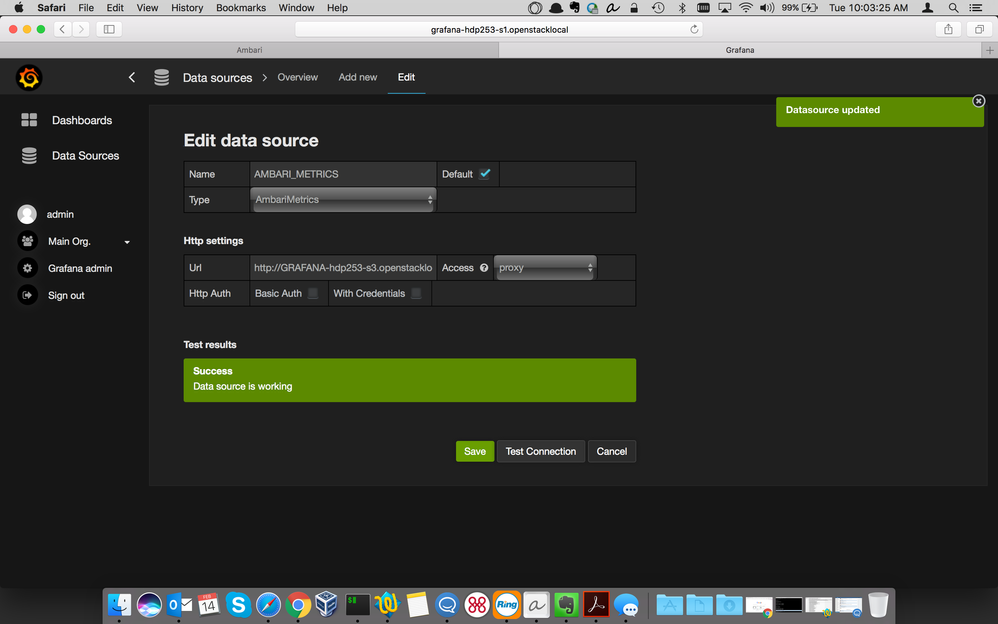Click the help icon next to Access
Screen dimensions: 998x624
click(484, 267)
